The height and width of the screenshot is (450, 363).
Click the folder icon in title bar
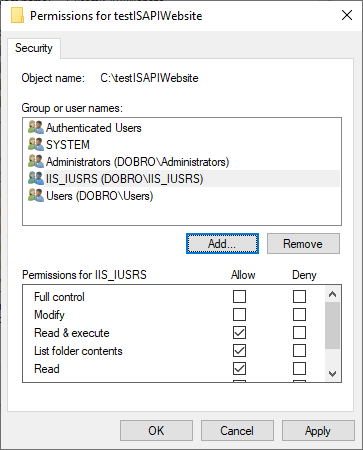17,16
